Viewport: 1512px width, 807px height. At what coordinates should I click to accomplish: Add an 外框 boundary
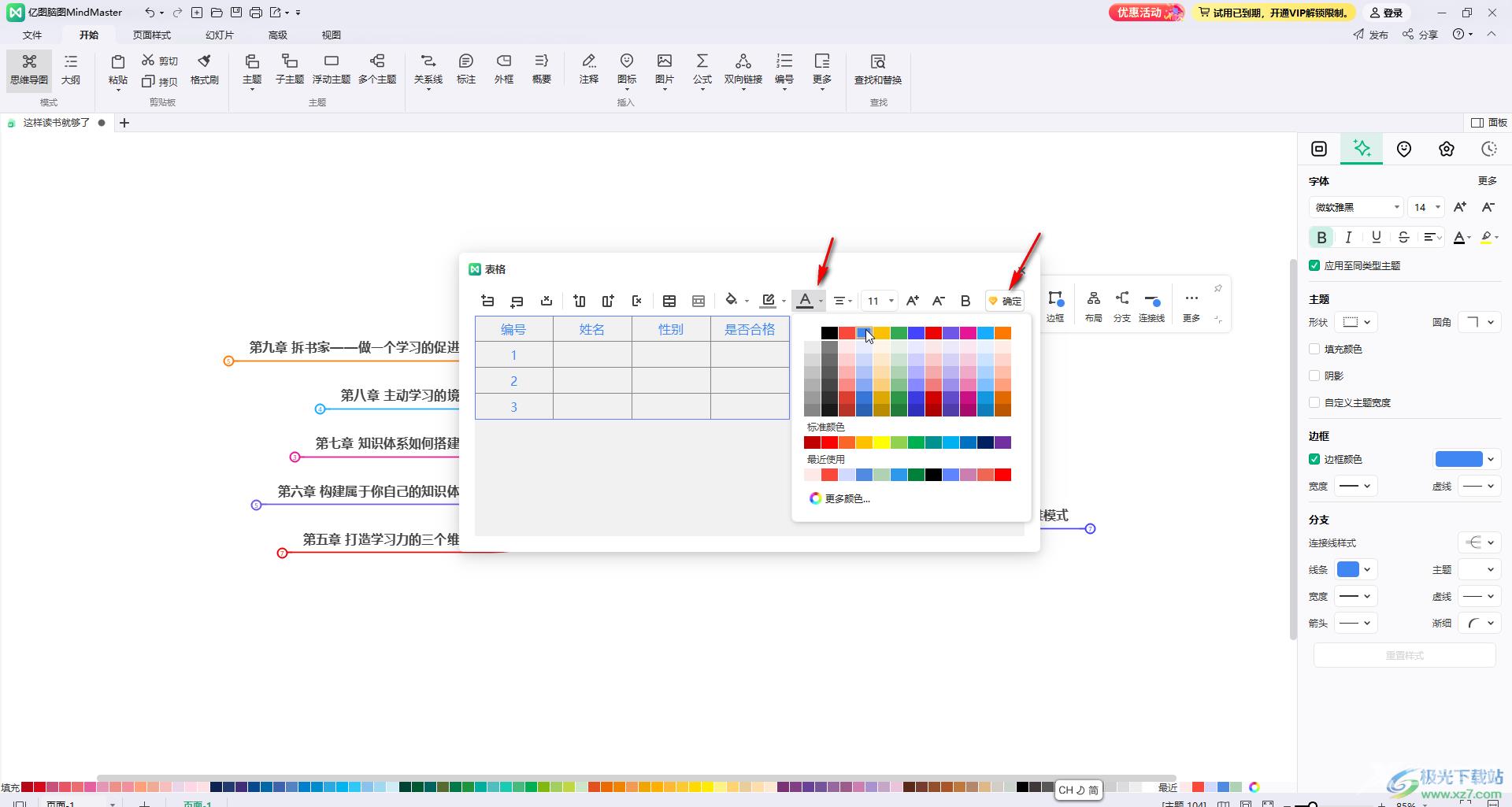point(504,69)
